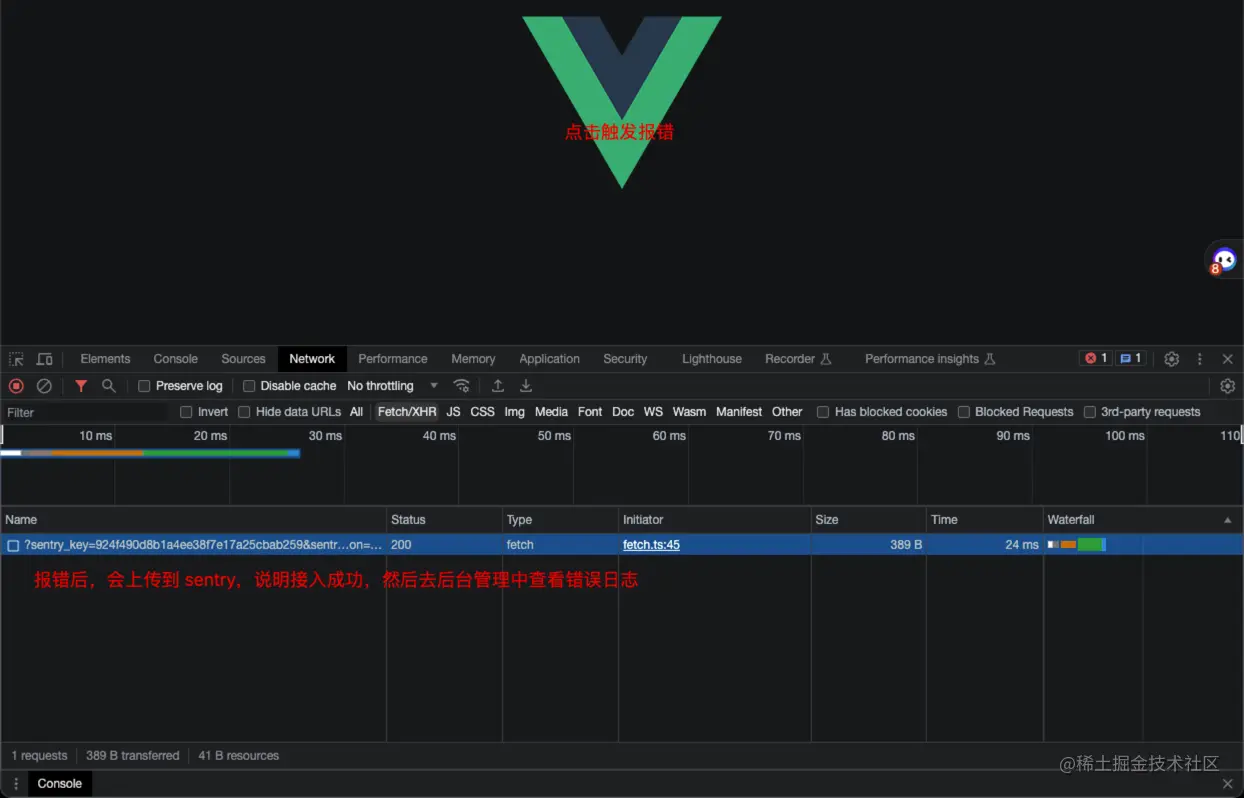Filter requests by Img

[x=515, y=412]
